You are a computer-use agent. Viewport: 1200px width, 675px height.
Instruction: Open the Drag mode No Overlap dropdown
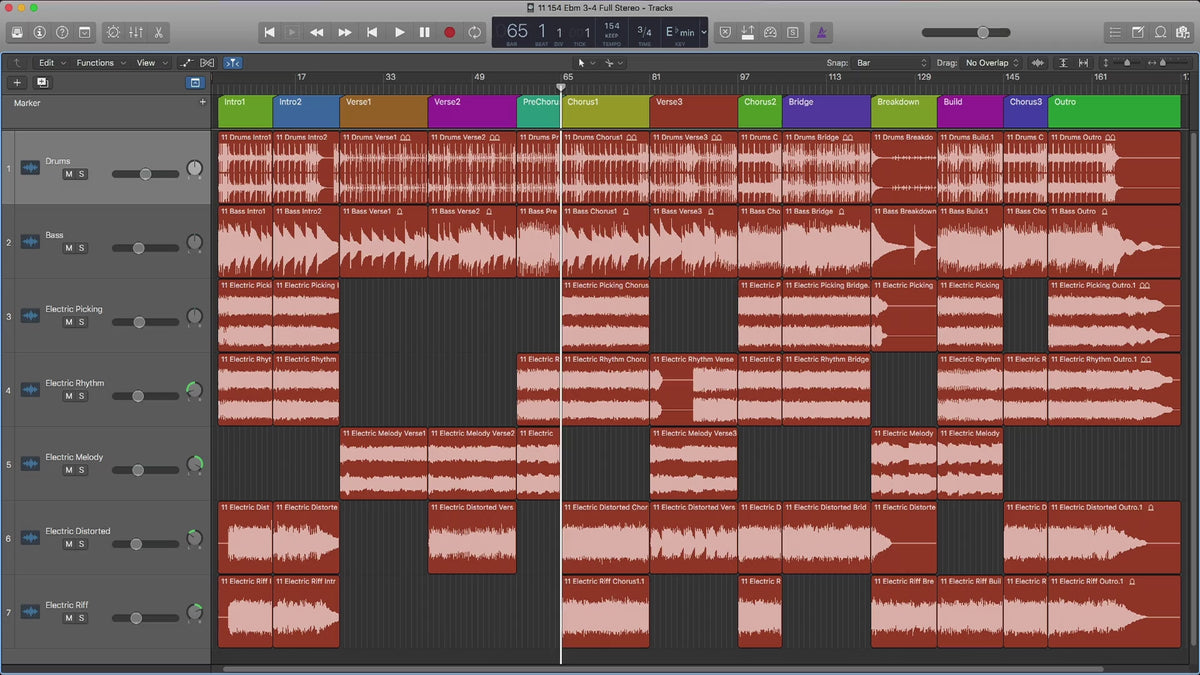(x=992, y=63)
